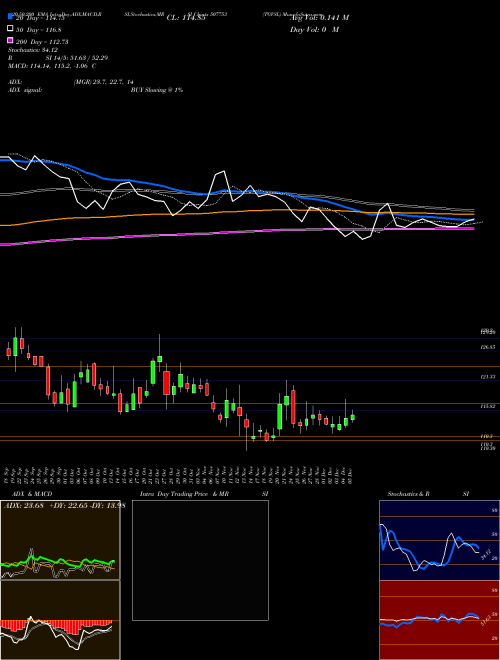Screen dimensions: 500x660
Task: Select the '200 Day - 112.73' legend label
Action: click(x=42, y=42)
